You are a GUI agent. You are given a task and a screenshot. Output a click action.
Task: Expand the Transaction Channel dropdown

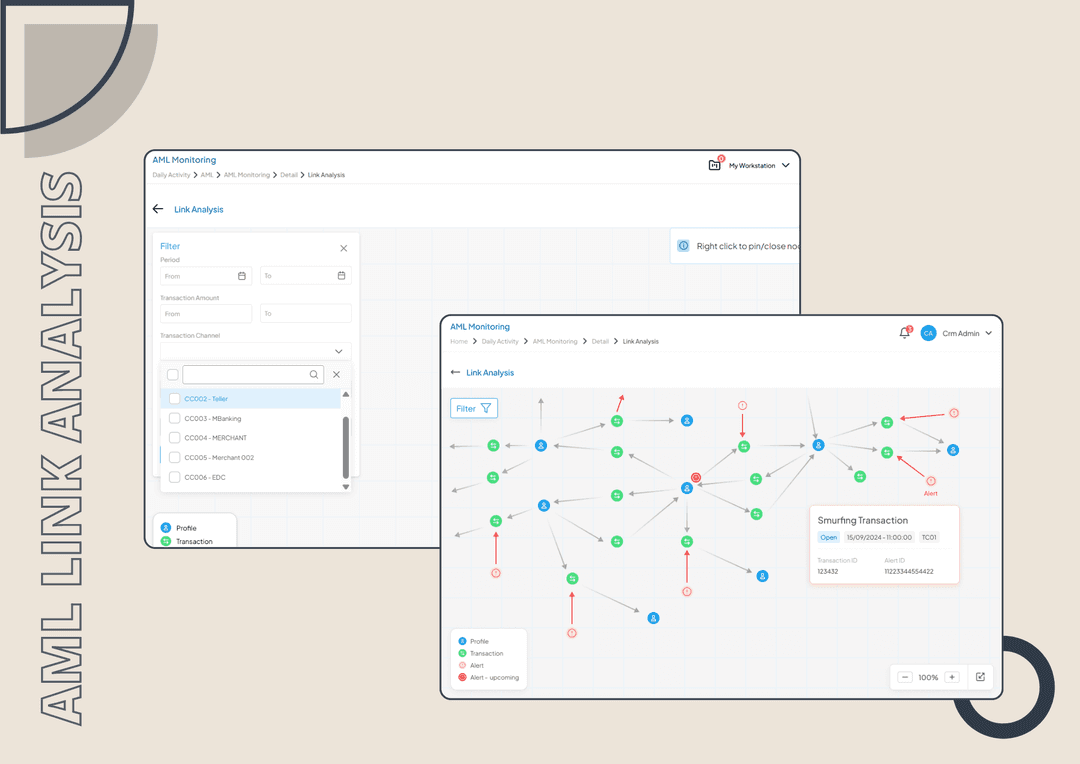pos(338,351)
